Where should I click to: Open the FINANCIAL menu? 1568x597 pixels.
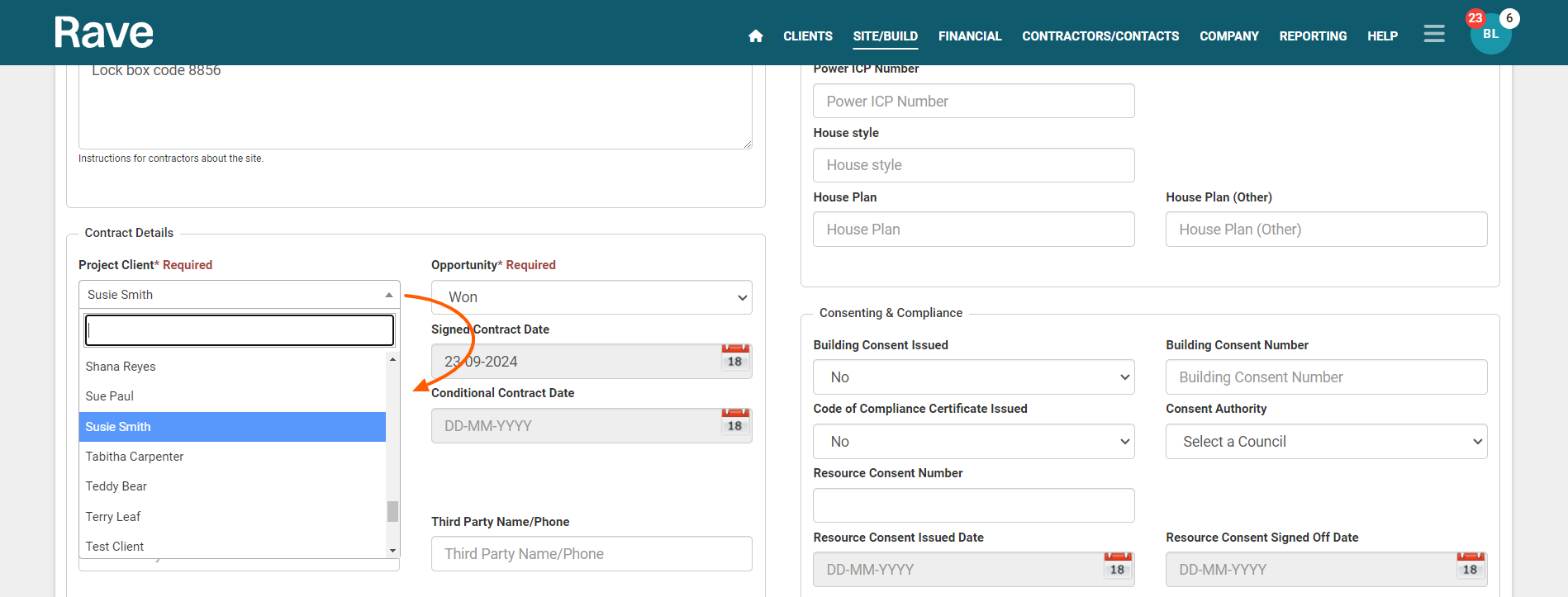click(x=970, y=36)
